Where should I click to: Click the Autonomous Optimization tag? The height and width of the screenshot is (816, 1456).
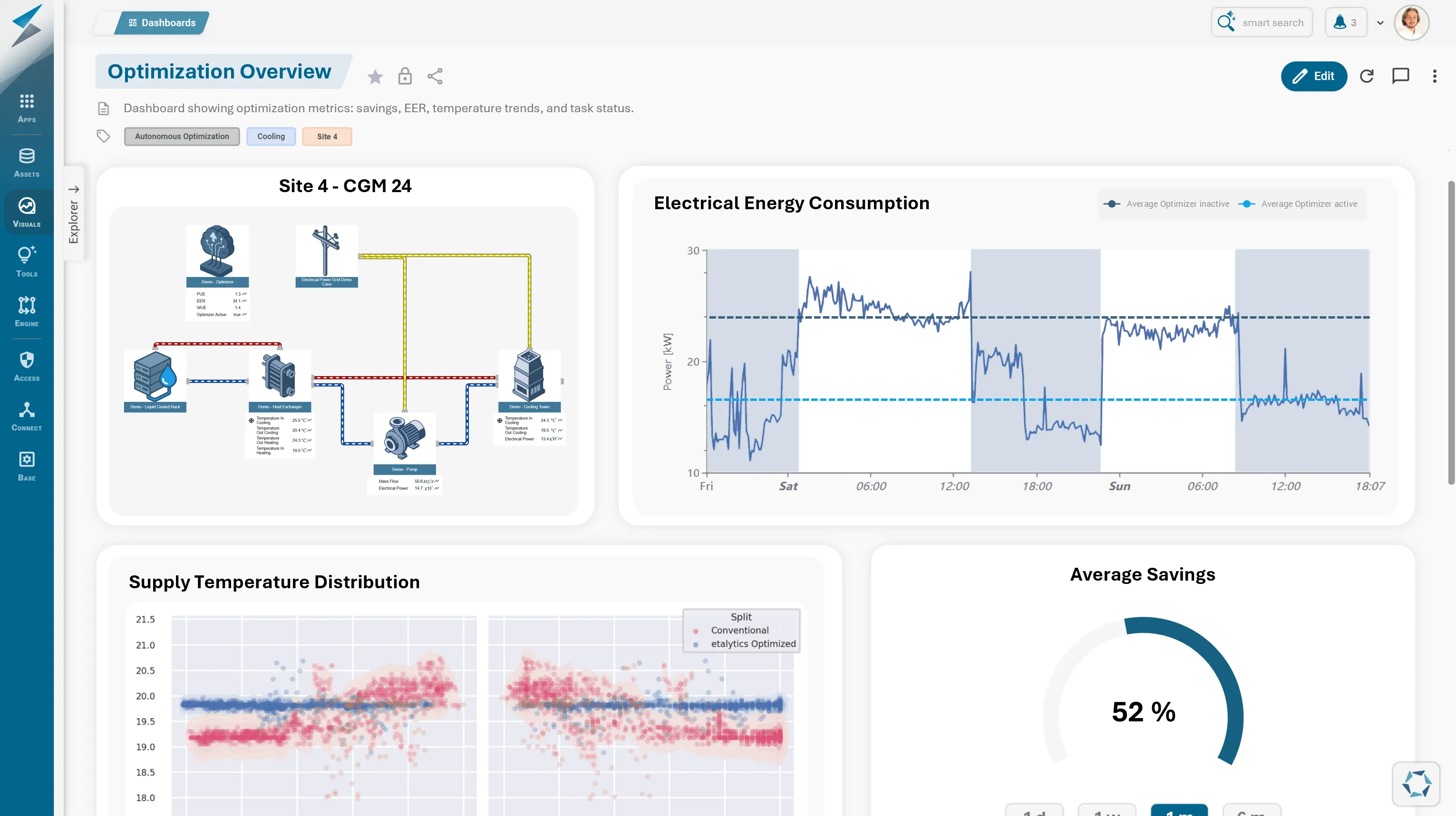182,136
